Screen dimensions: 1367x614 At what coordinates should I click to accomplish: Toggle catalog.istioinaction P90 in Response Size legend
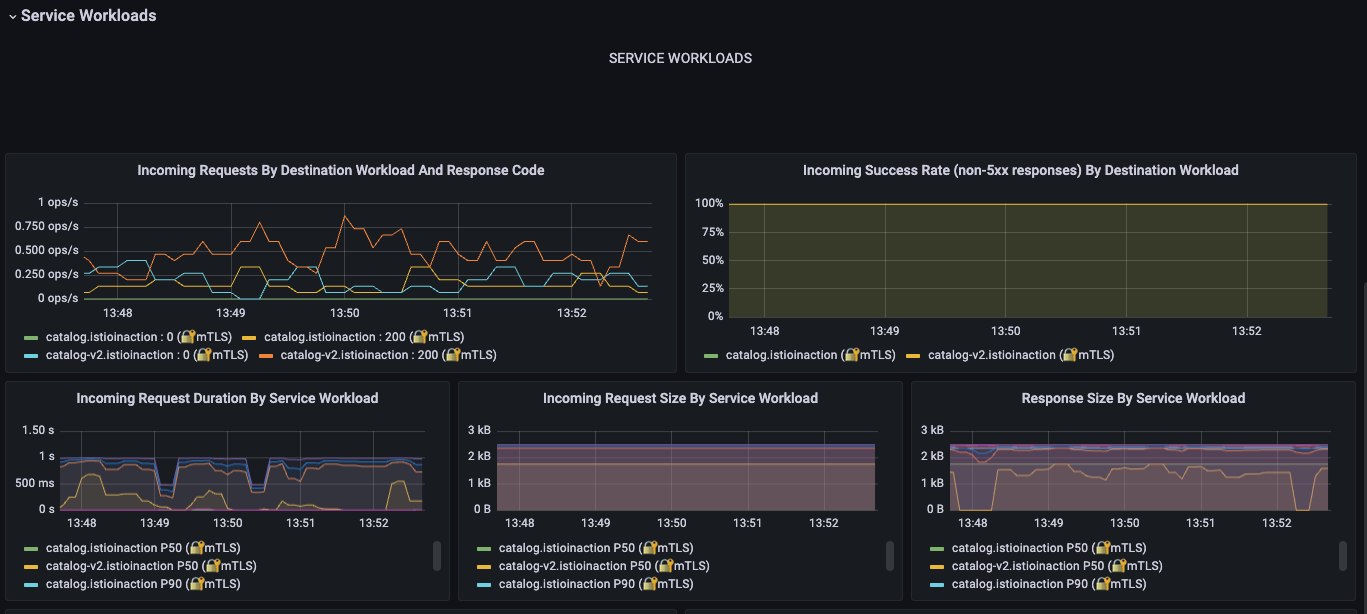[x=1049, y=584]
